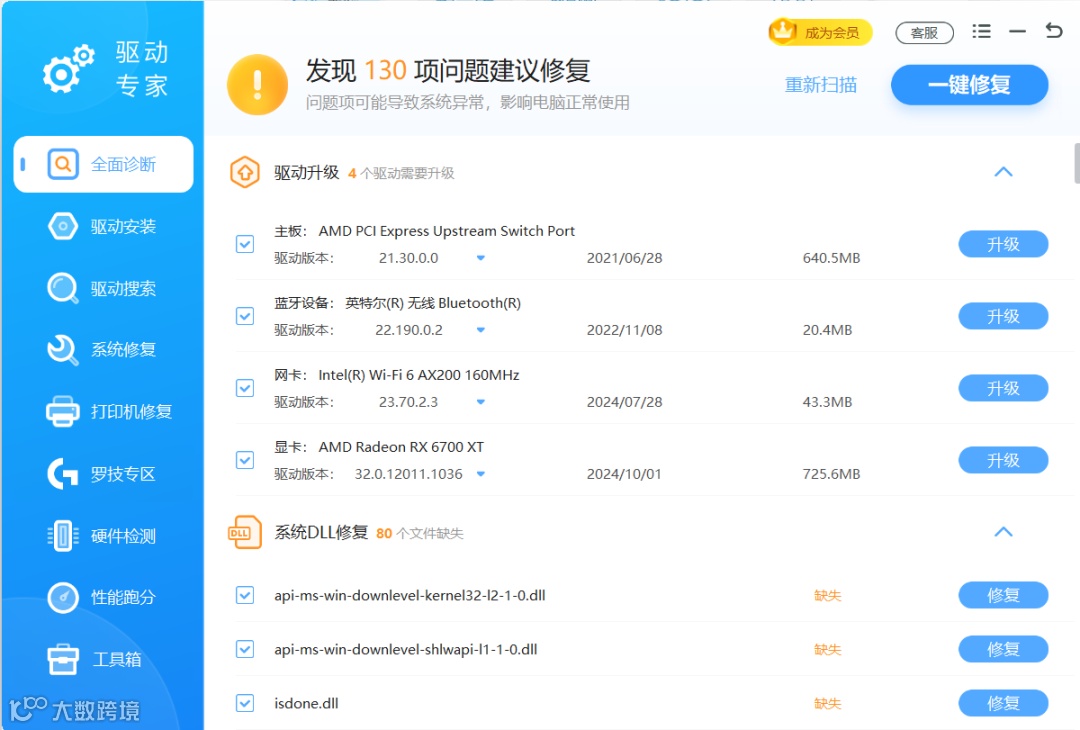The height and width of the screenshot is (730, 1080).
Task: Click the 打印机修复 printer icon
Action: point(63,411)
